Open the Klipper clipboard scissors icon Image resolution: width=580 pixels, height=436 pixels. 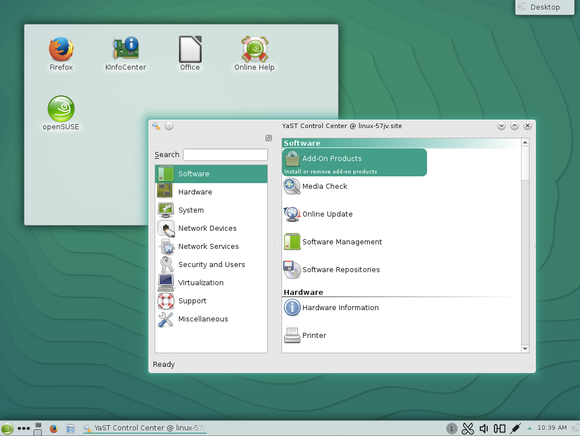coord(468,428)
